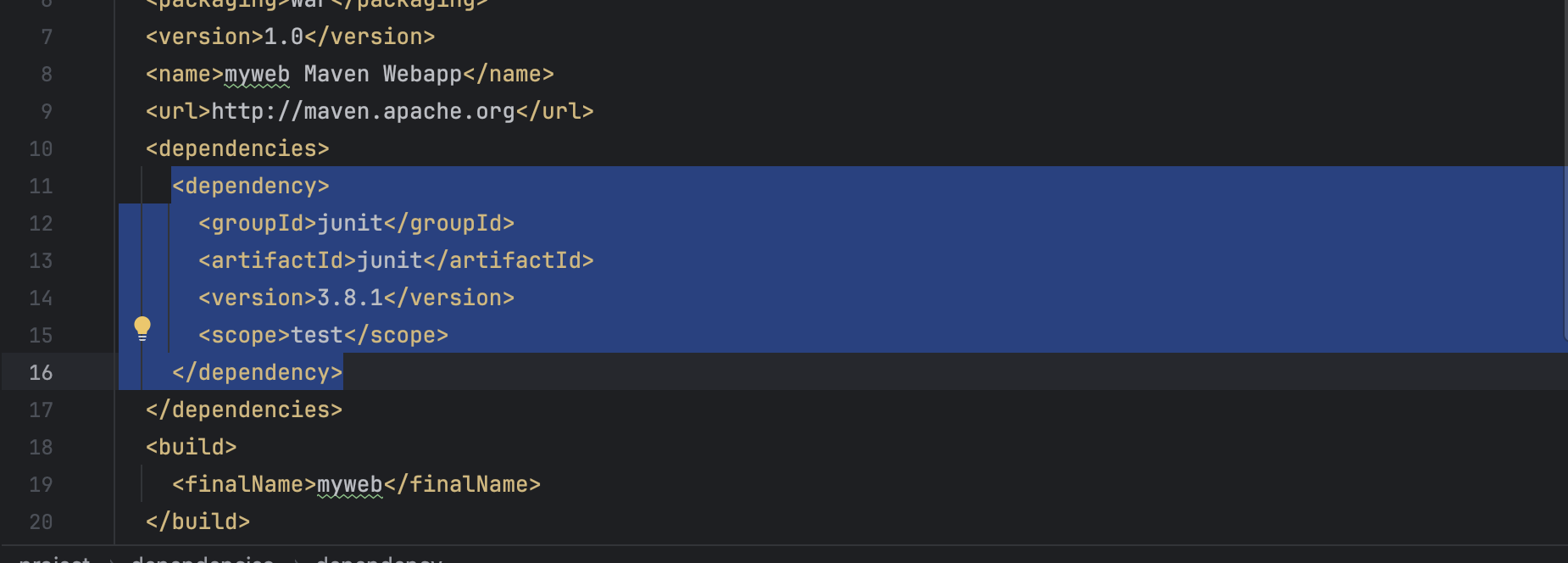
Task: Click the closing build tag
Action: (x=197, y=522)
